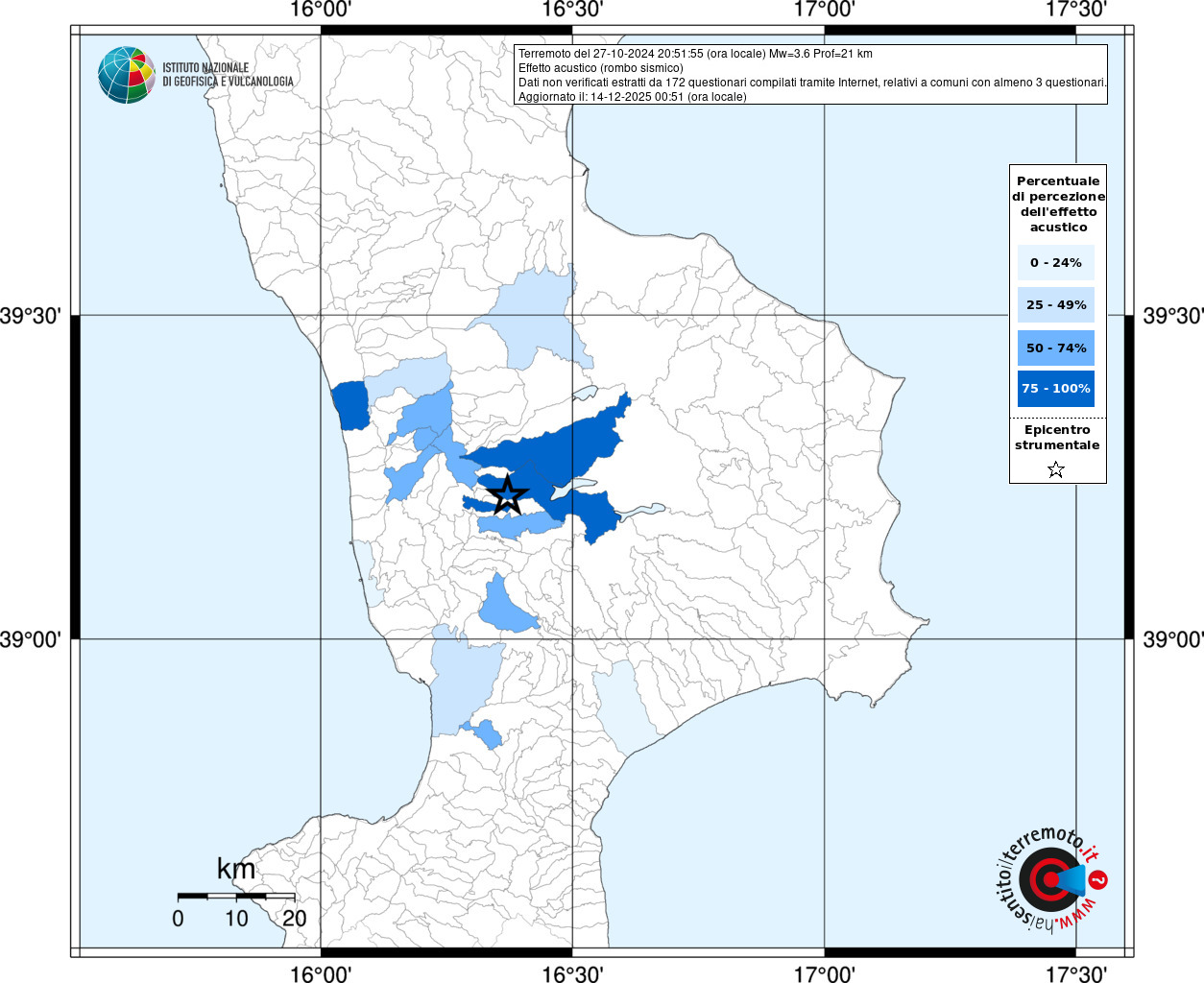This screenshot has height=983, width=1204.
Task: Click the scale bar '0' value
Action: pos(178,919)
